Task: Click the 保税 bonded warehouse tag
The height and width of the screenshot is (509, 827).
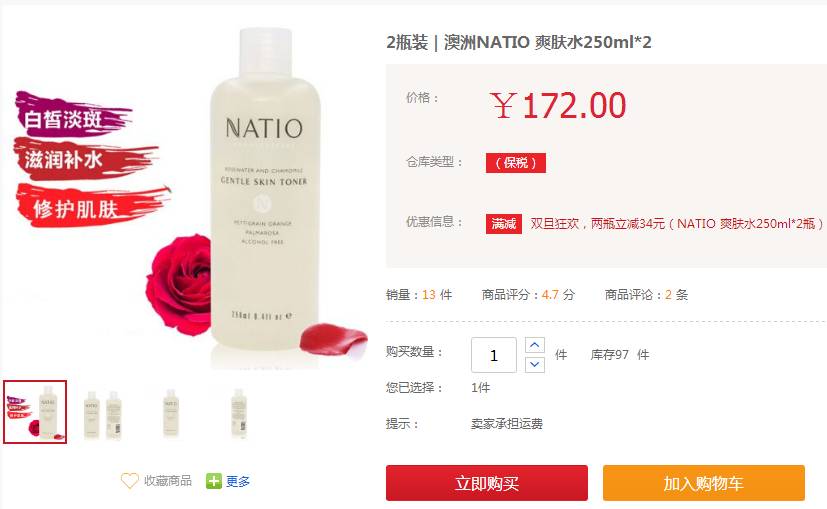Action: [x=516, y=163]
